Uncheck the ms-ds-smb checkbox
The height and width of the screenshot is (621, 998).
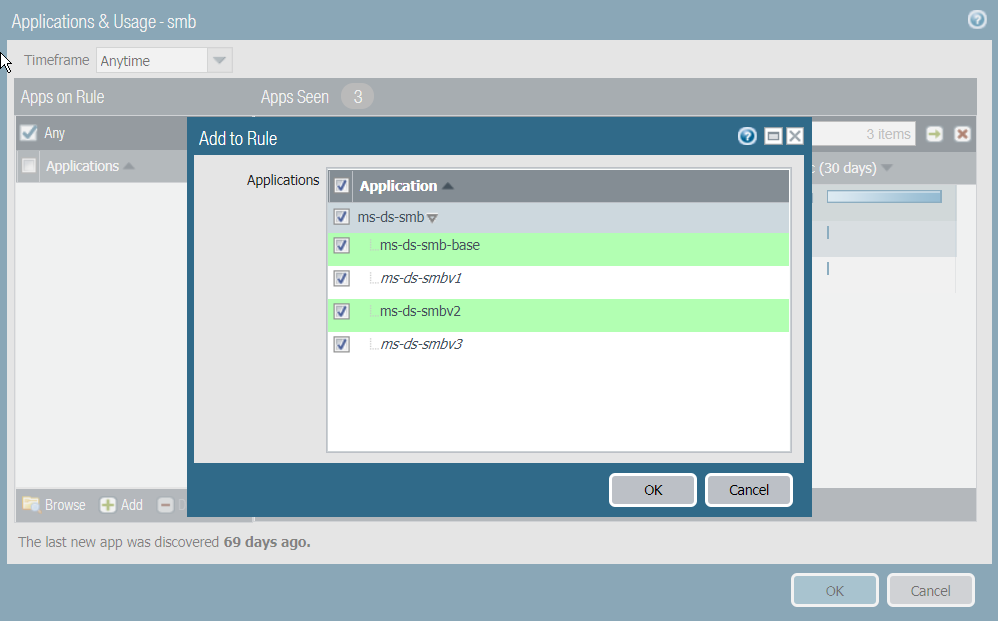[x=342, y=217]
